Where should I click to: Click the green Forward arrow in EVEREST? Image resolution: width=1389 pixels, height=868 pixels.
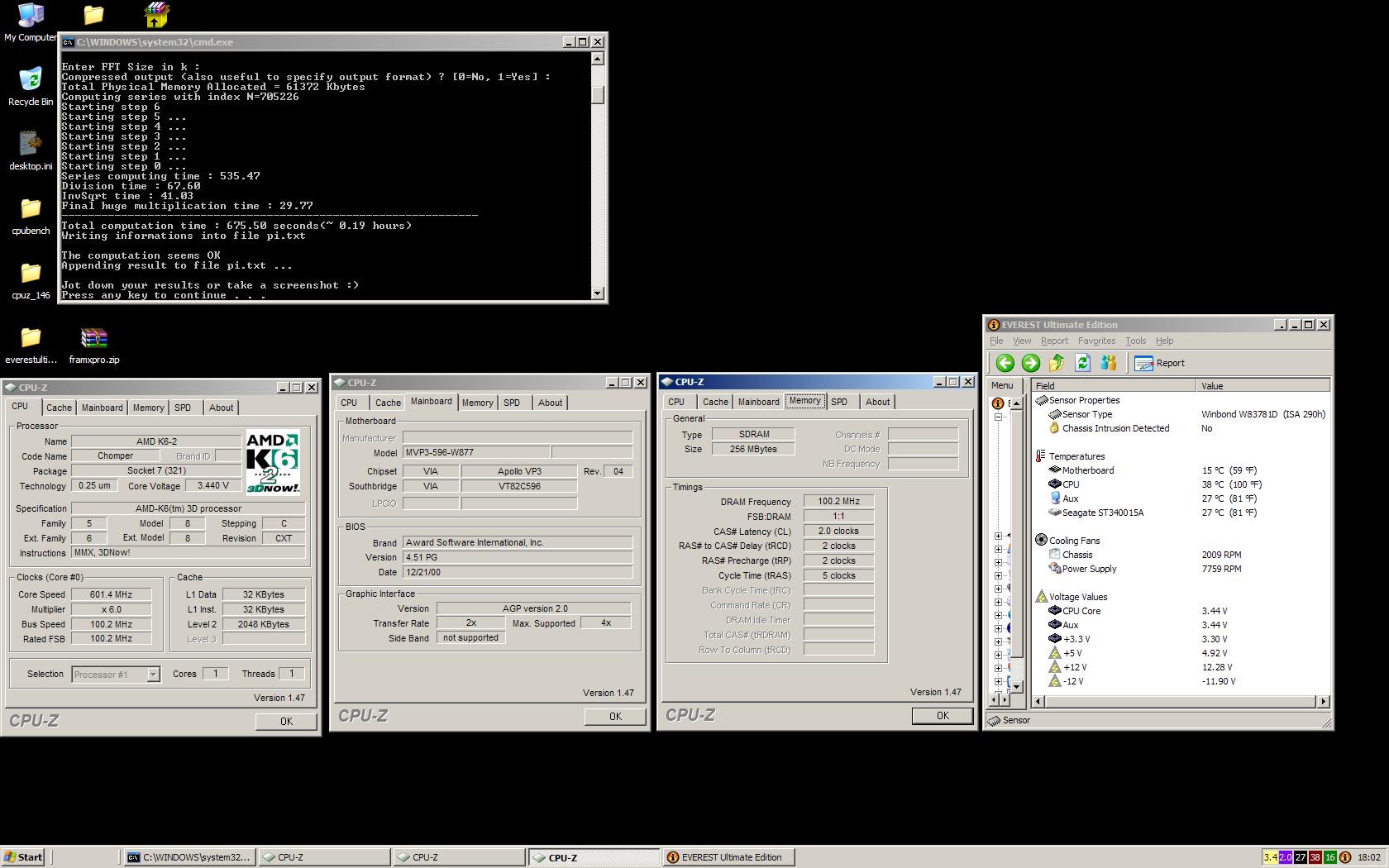1030,363
